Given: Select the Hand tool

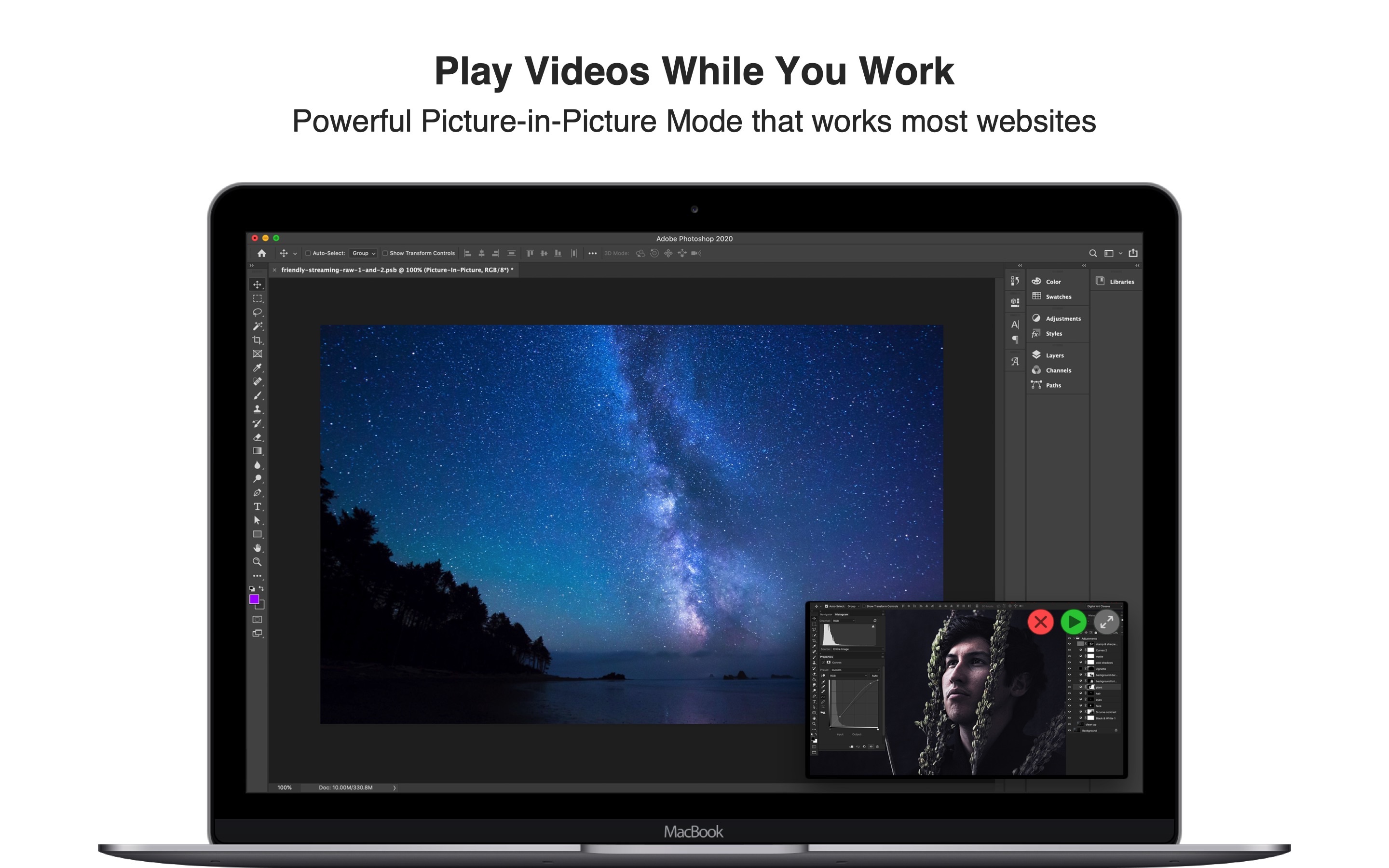Looking at the screenshot, I should pos(257,548).
